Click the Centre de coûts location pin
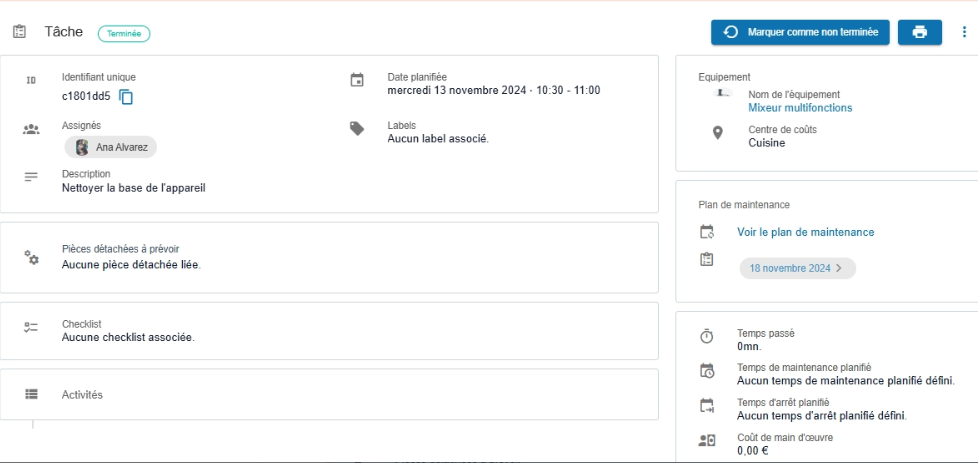This screenshot has width=978, height=463. tap(717, 133)
